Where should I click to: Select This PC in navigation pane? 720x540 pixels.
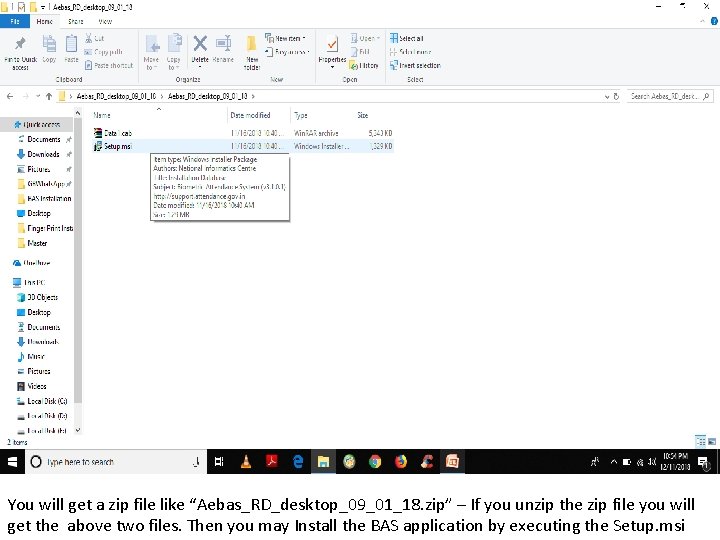29,283
